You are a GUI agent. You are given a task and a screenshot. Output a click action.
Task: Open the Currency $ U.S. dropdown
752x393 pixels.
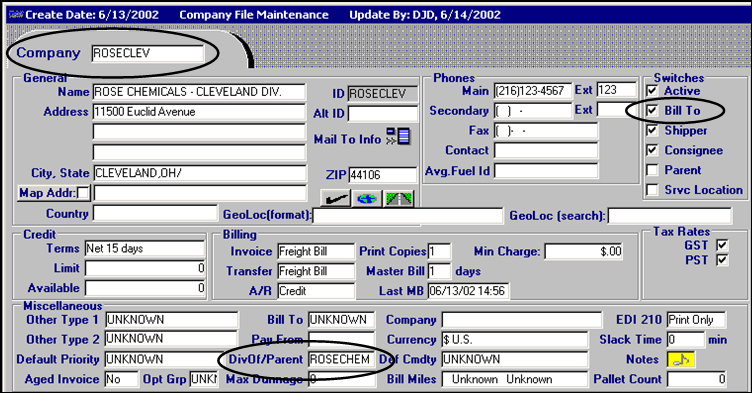(x=515, y=340)
